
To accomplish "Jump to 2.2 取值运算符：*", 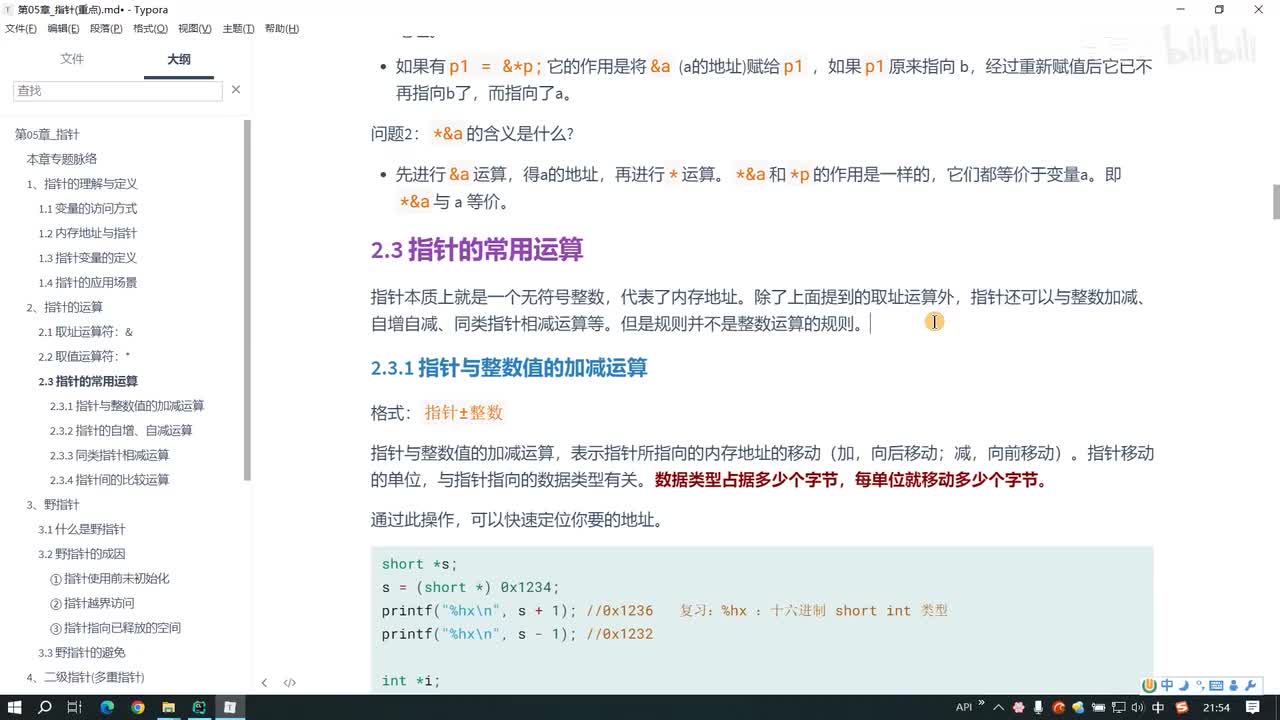I will [84, 356].
